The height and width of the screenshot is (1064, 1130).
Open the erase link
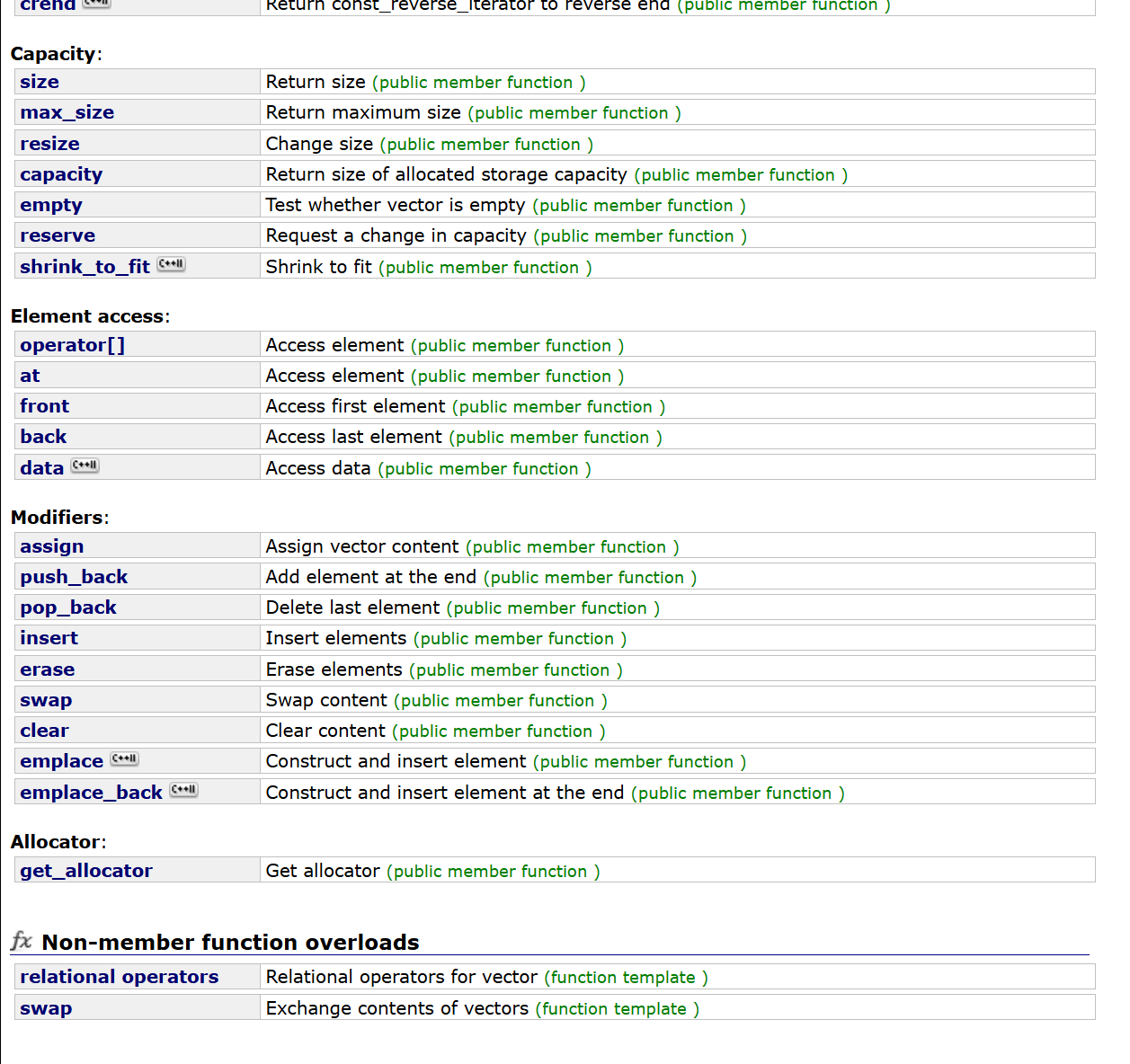click(48, 669)
